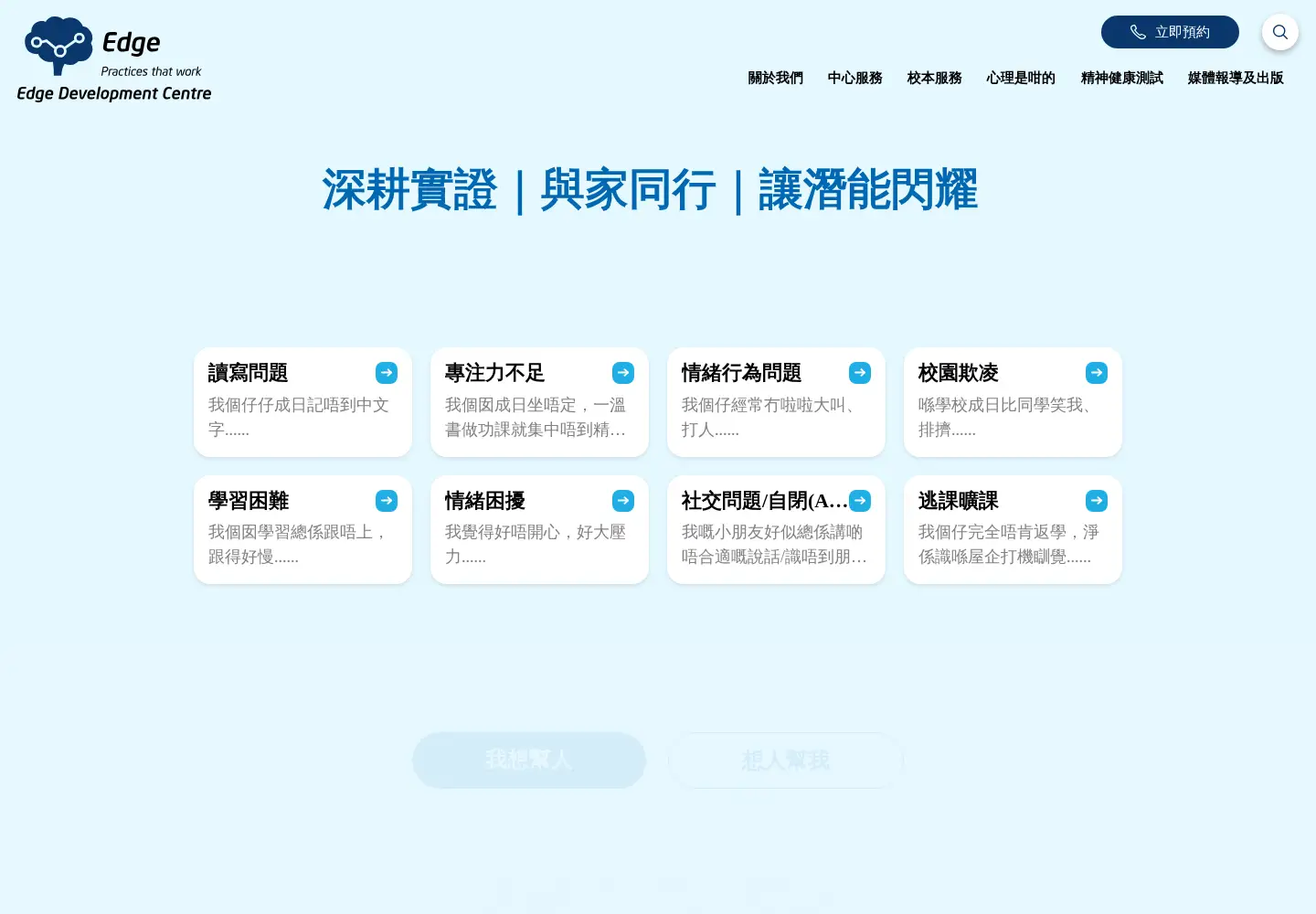Open the 校園欺凌 card title
The height and width of the screenshot is (914, 1316).
click(959, 373)
